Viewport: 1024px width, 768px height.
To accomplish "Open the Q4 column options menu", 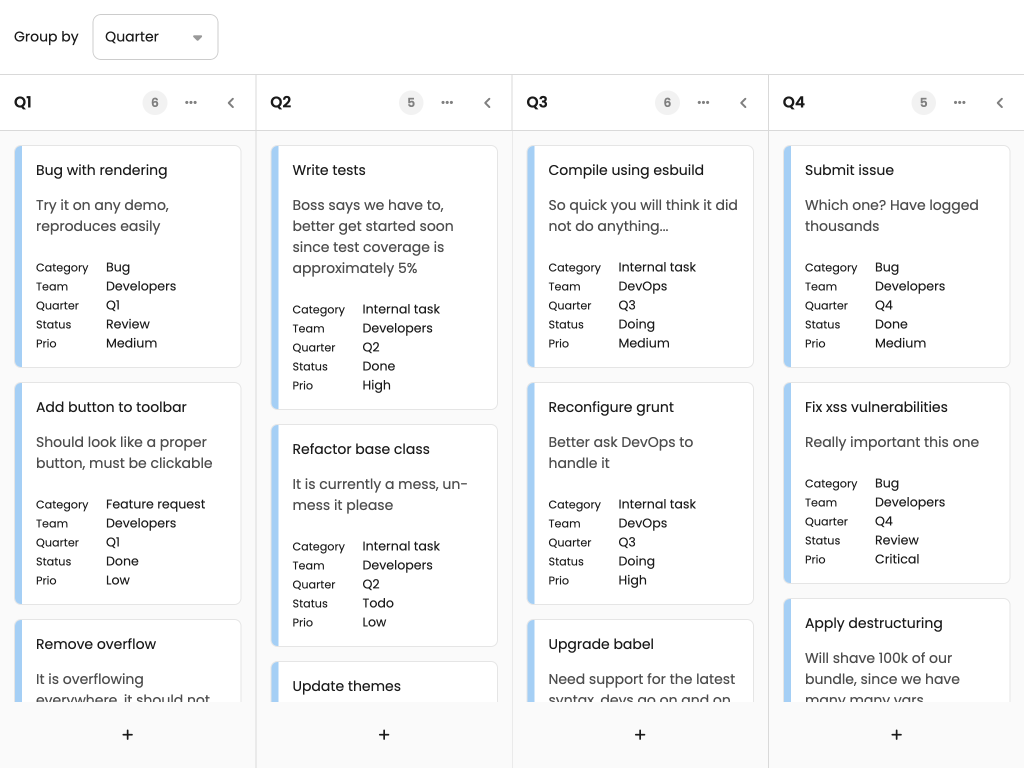I will (959, 102).
